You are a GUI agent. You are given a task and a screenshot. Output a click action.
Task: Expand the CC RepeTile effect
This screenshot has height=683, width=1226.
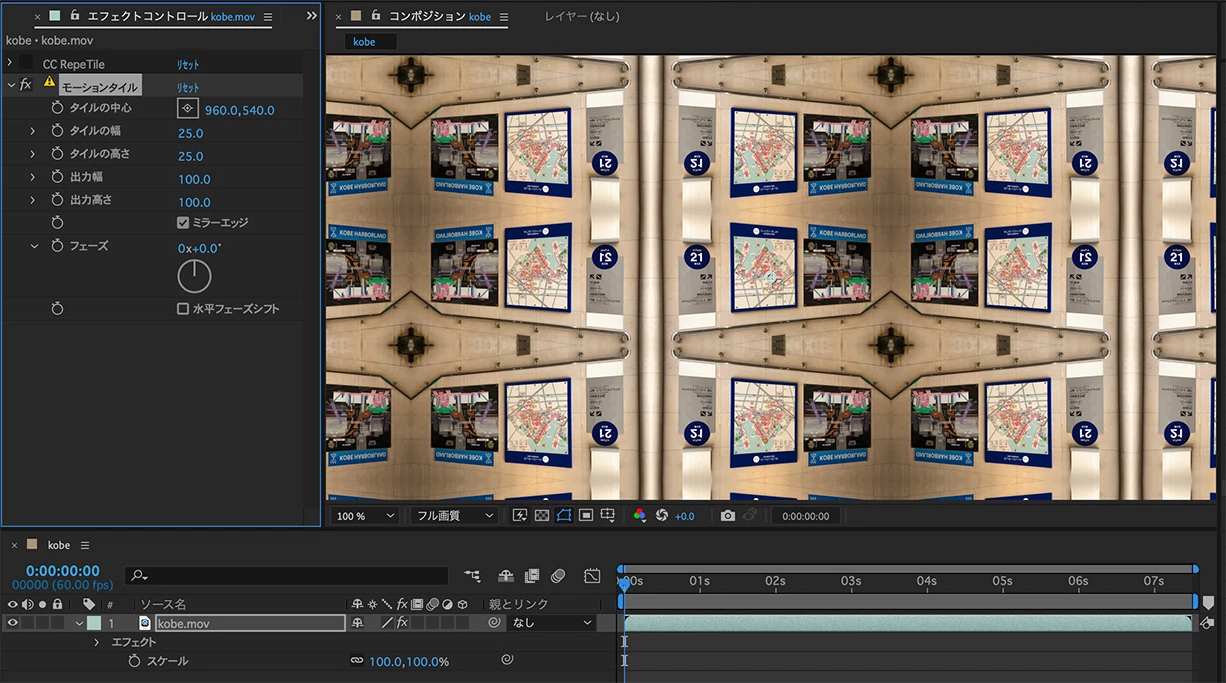point(10,63)
